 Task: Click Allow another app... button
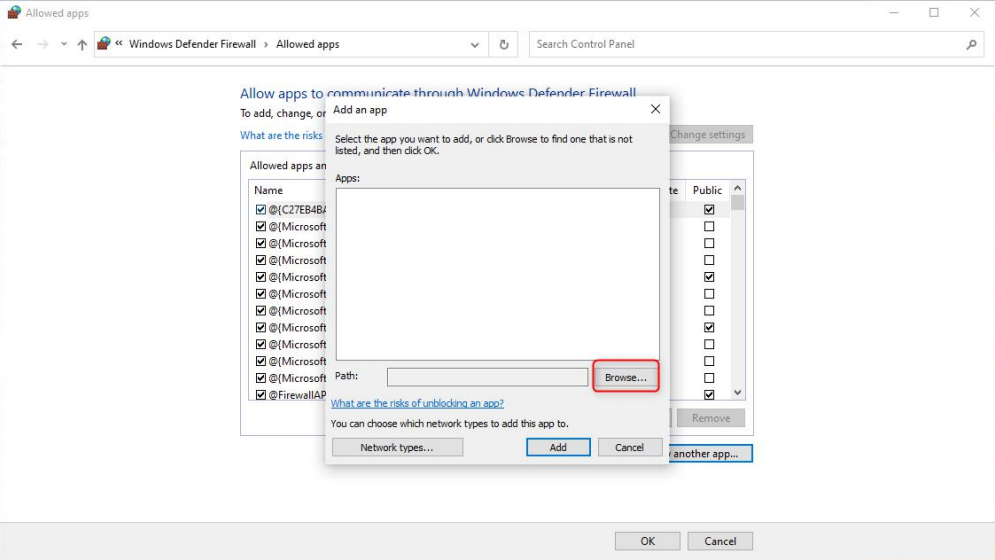(711, 453)
